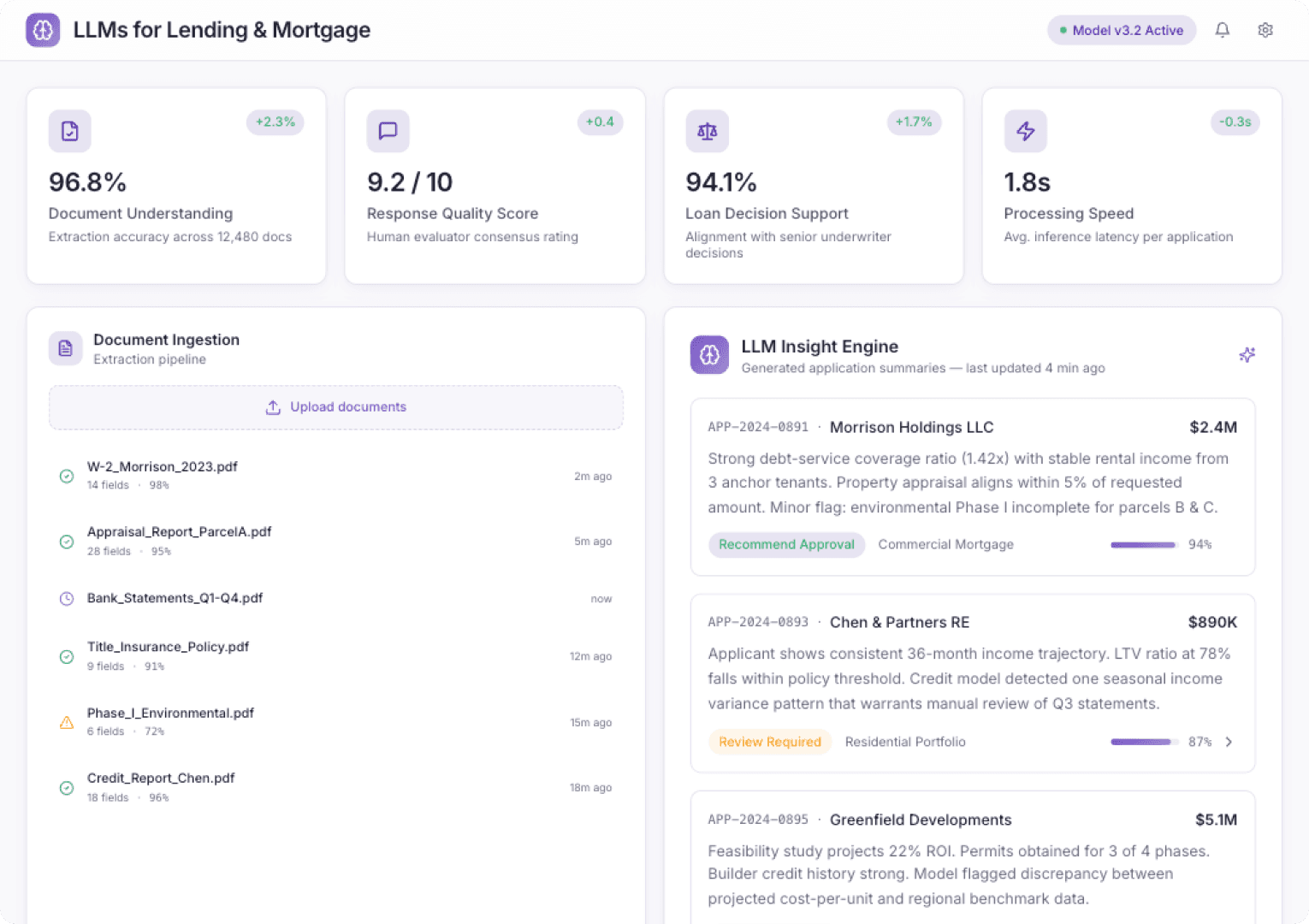Select the Review Required tag
The height and width of the screenshot is (924, 1309).
pos(769,742)
